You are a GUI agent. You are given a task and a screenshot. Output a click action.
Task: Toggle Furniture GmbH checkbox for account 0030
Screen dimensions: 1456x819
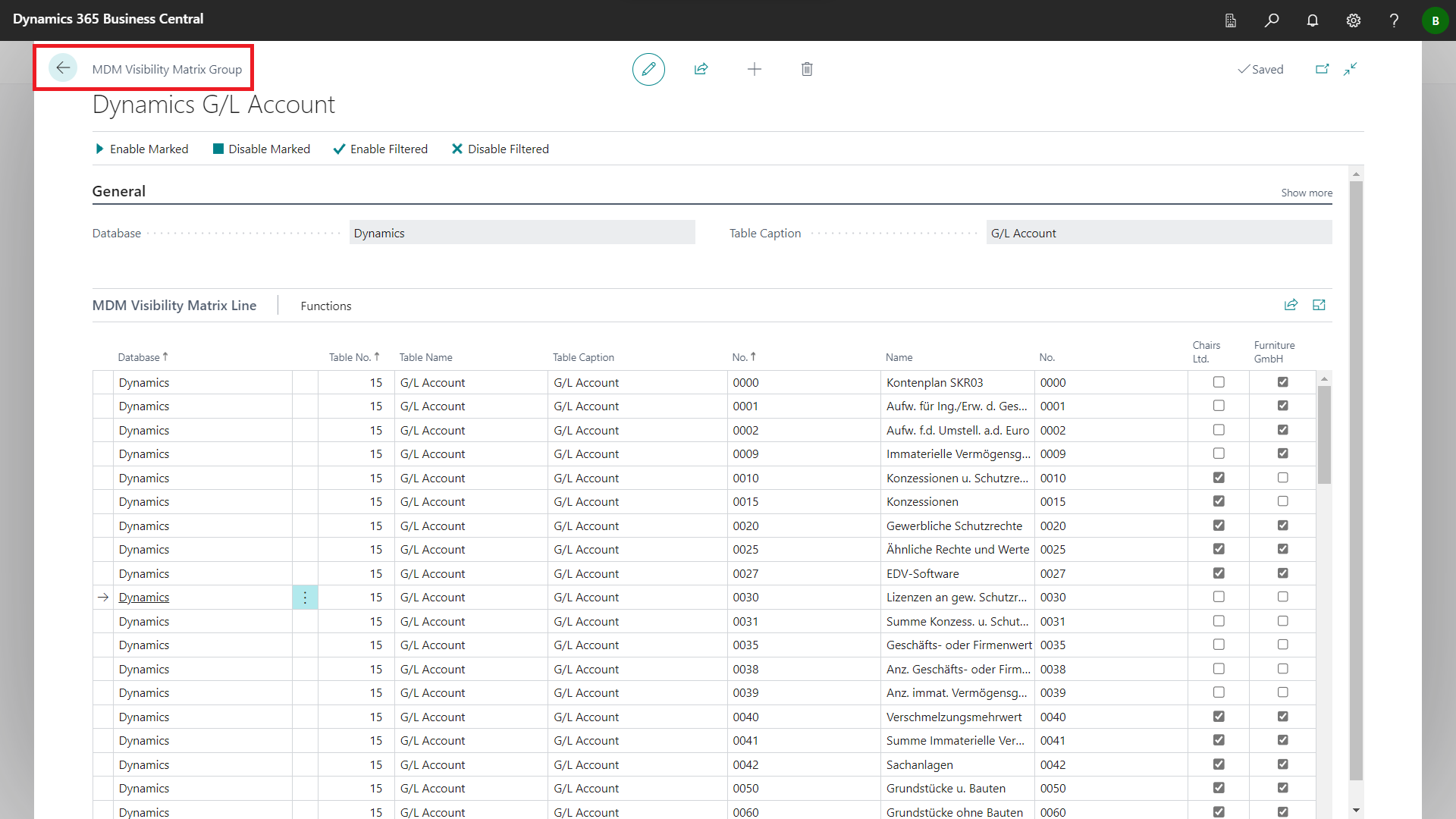pos(1282,597)
